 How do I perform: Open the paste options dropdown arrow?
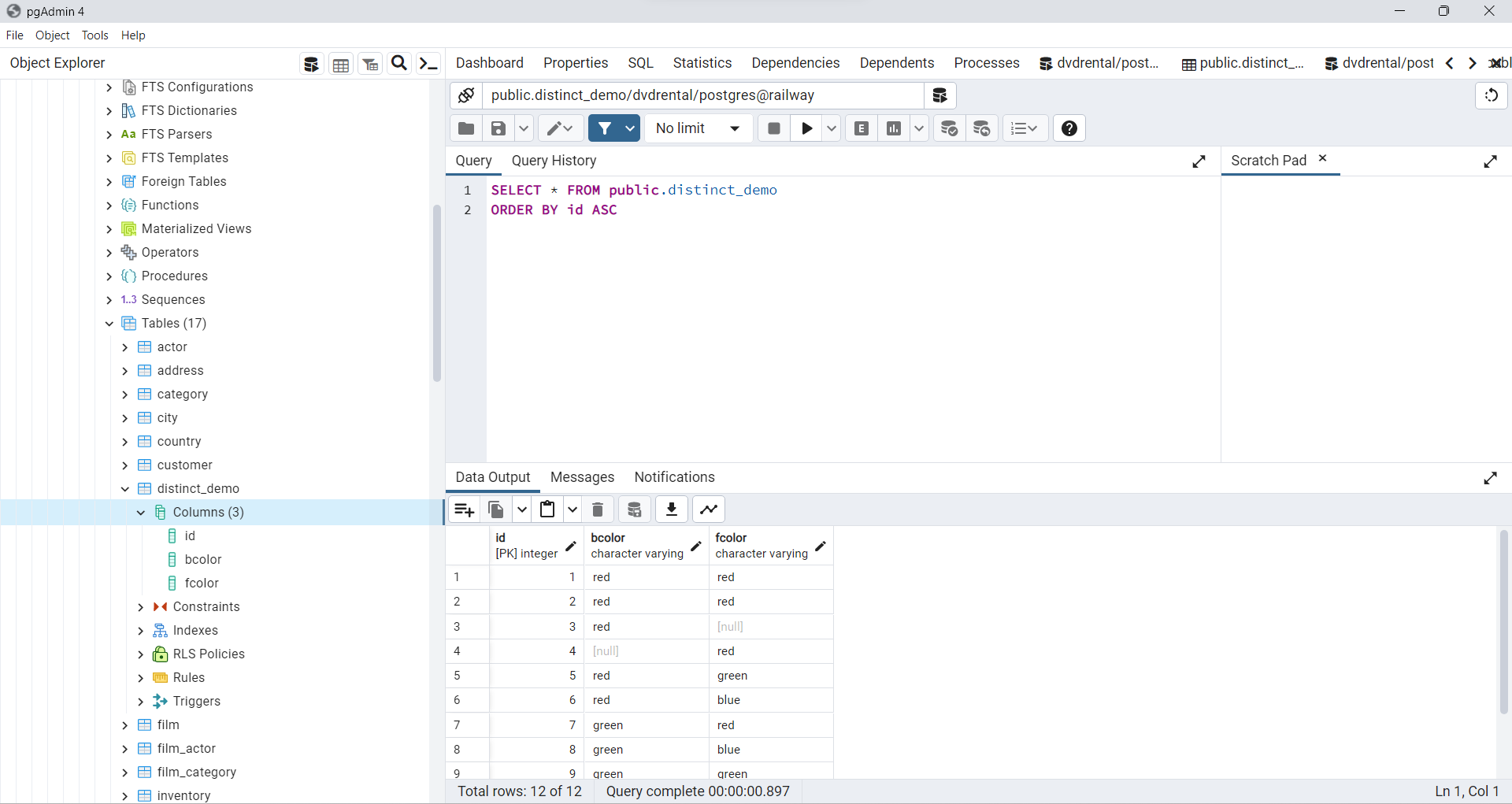(x=573, y=509)
